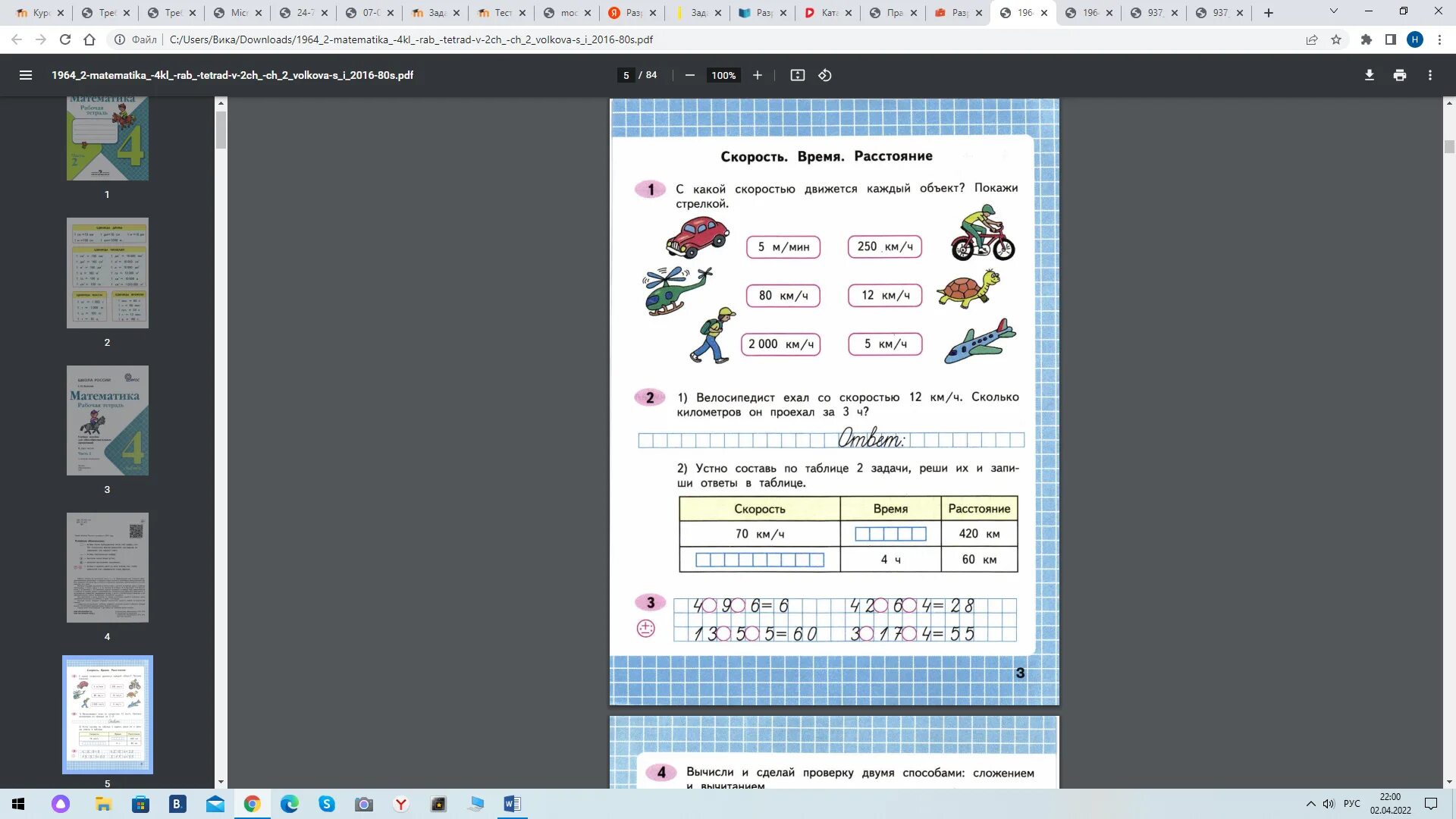Click the thumbnail sidebar scroll-up arrow
The width and height of the screenshot is (1456, 819).
coord(221,103)
